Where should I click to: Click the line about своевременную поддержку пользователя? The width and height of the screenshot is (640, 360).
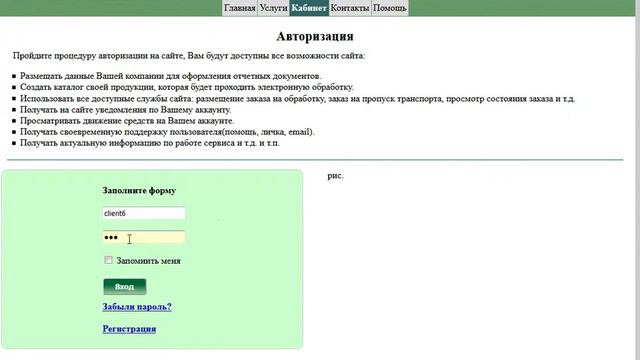click(167, 132)
